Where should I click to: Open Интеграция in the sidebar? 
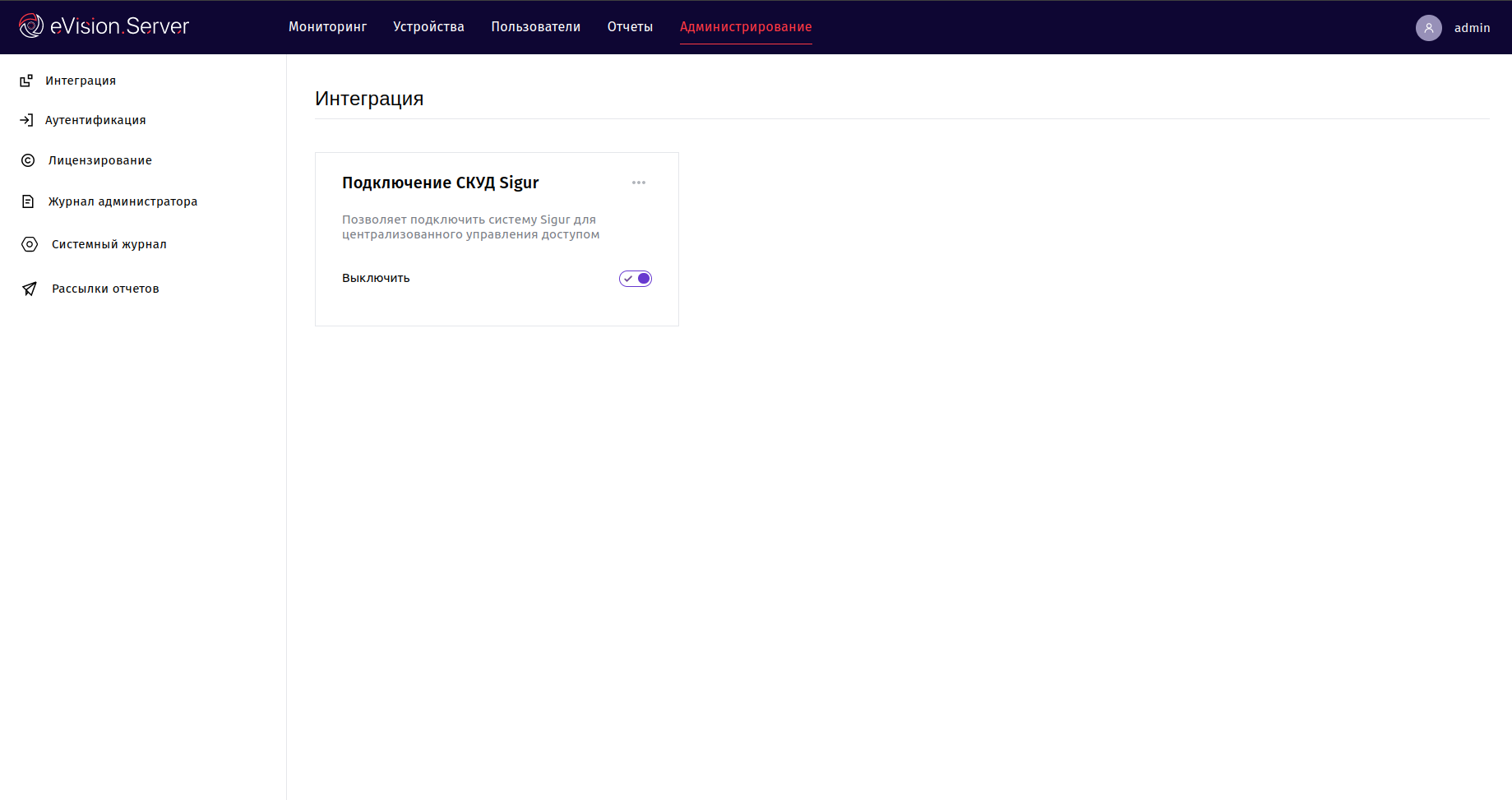[x=81, y=81]
